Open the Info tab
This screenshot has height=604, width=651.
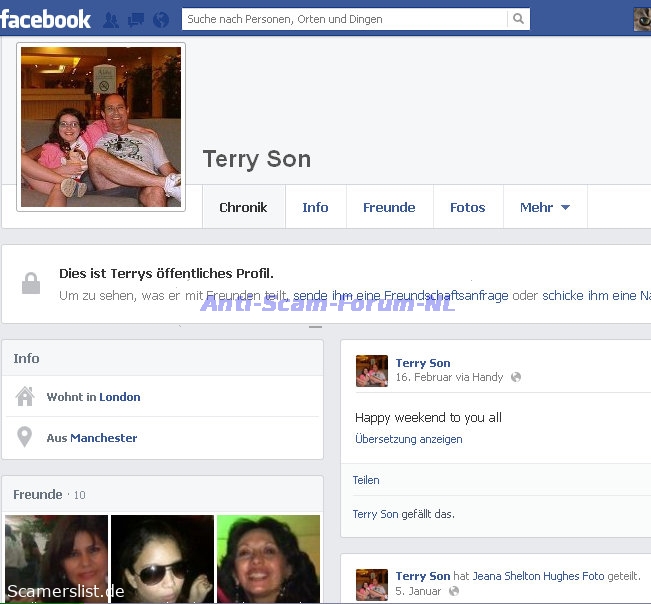[x=315, y=208]
